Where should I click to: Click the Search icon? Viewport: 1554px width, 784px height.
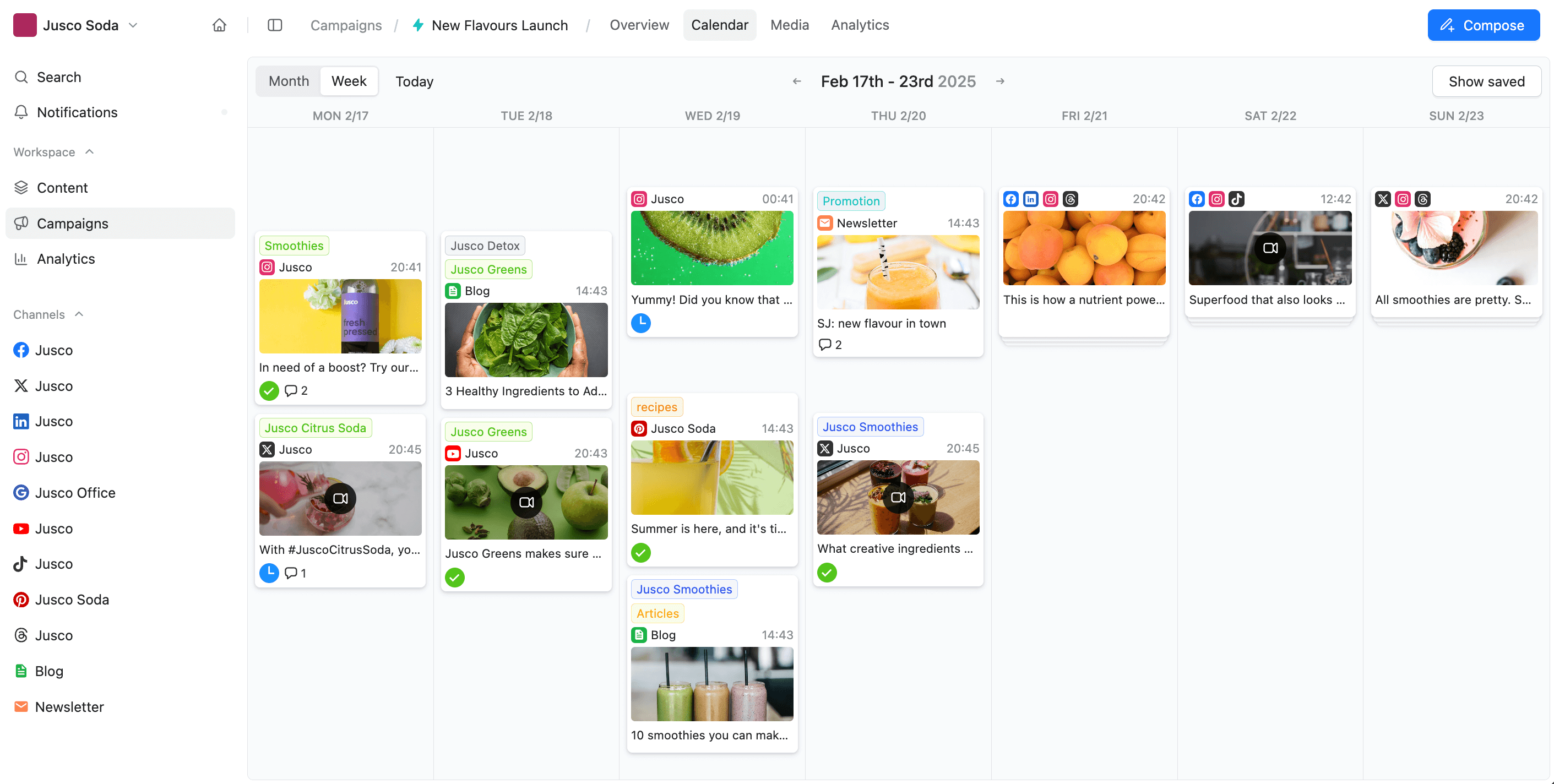point(21,76)
